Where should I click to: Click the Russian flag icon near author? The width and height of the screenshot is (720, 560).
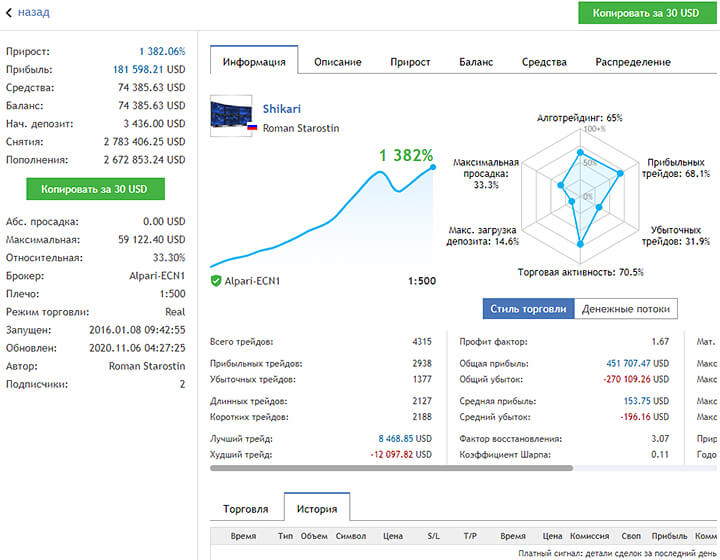pos(252,127)
